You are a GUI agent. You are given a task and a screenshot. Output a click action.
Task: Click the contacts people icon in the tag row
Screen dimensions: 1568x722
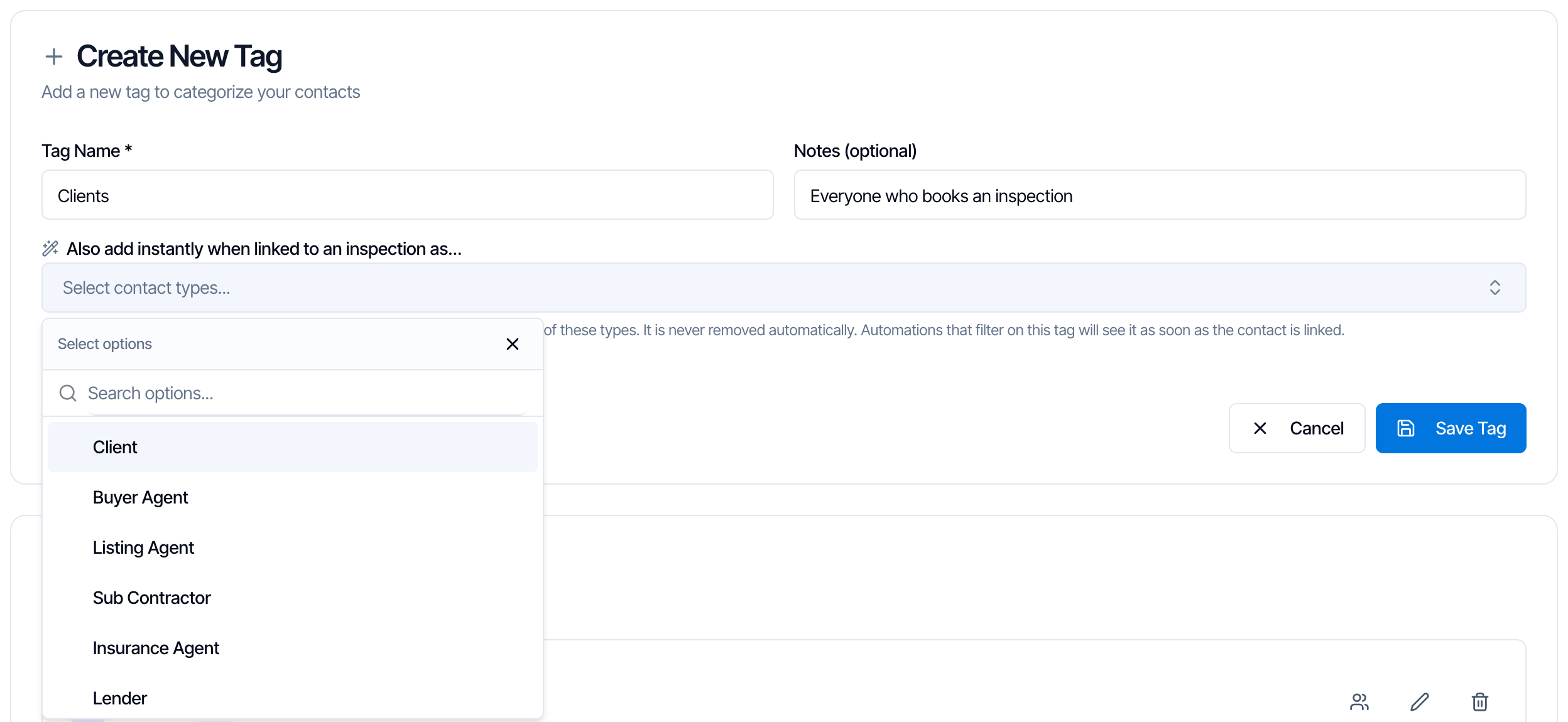(x=1359, y=702)
